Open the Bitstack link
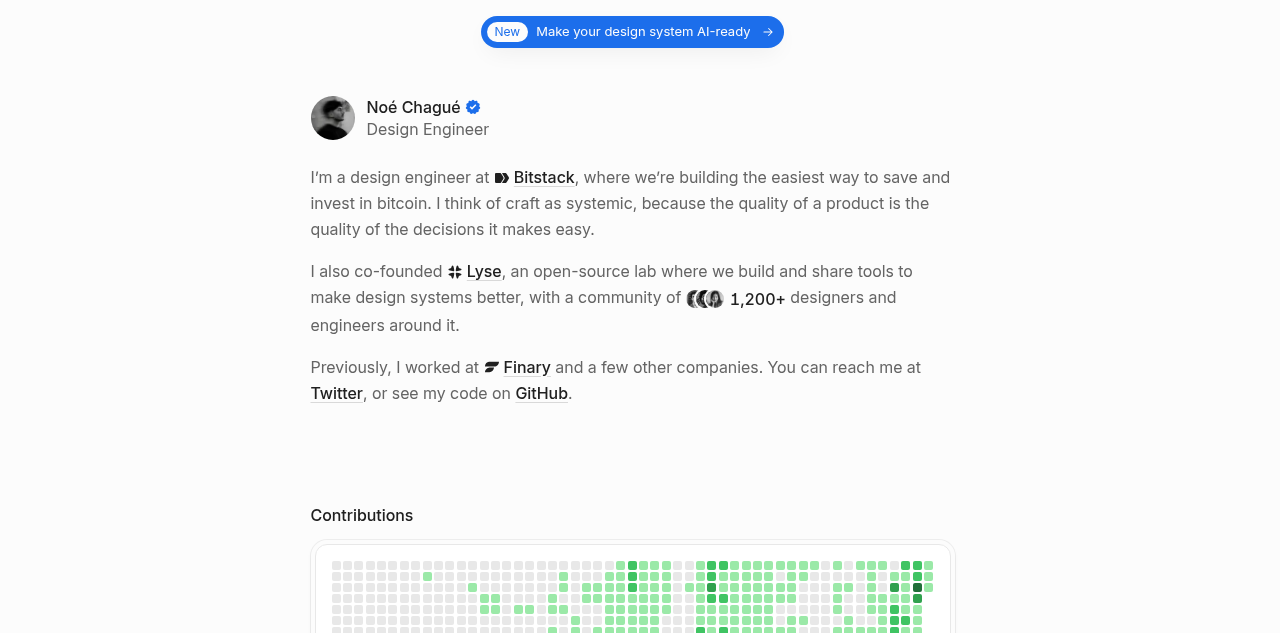 [x=544, y=177]
